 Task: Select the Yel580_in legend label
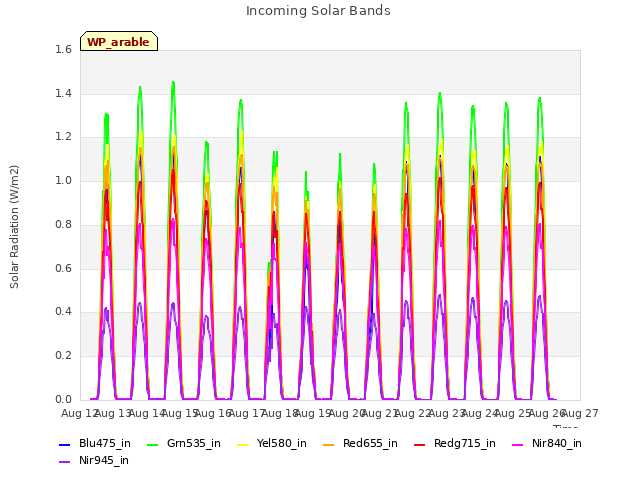coord(282,443)
